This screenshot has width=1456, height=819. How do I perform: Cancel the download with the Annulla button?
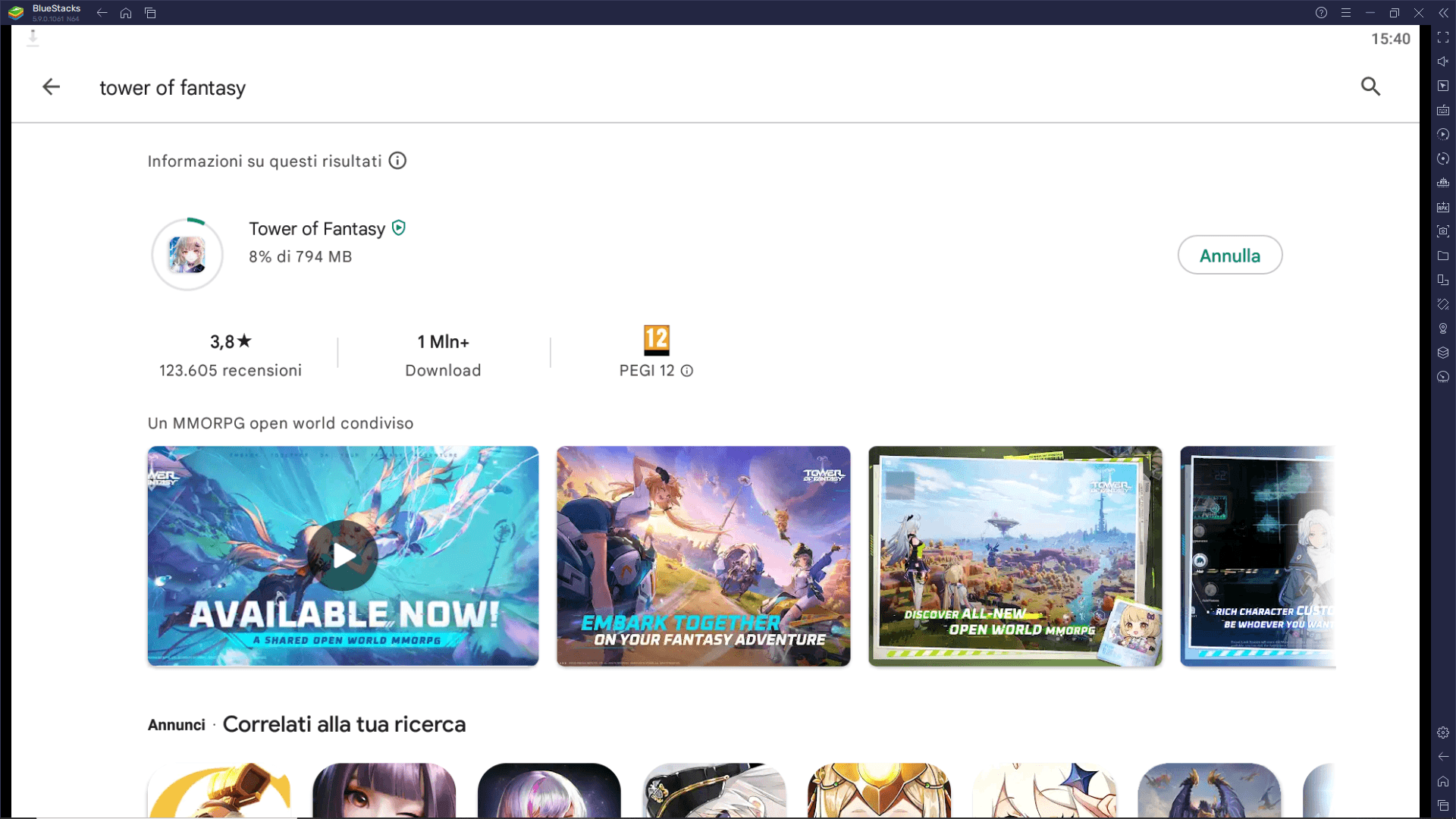click(x=1229, y=256)
